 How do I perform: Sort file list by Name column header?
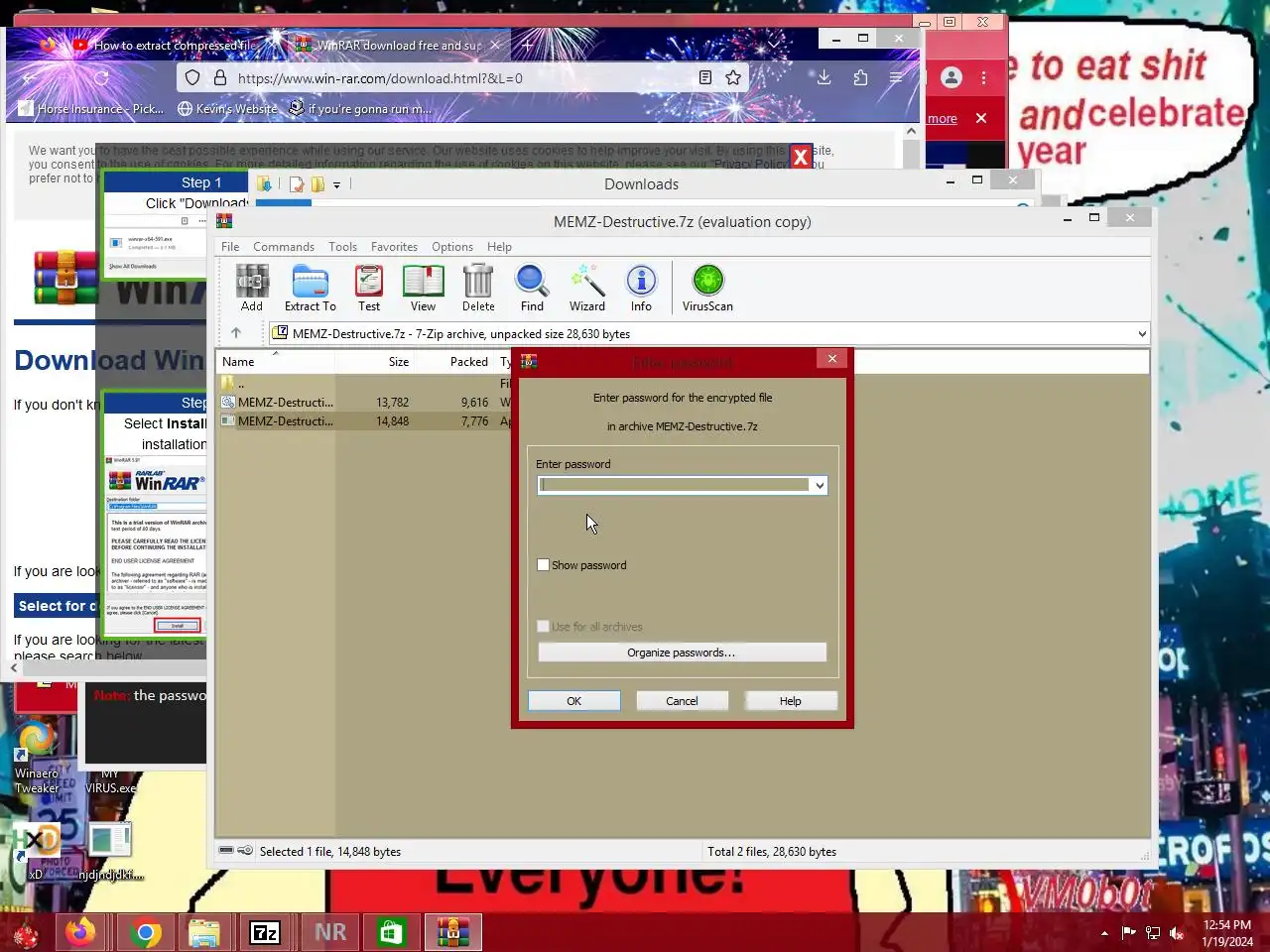tap(275, 362)
